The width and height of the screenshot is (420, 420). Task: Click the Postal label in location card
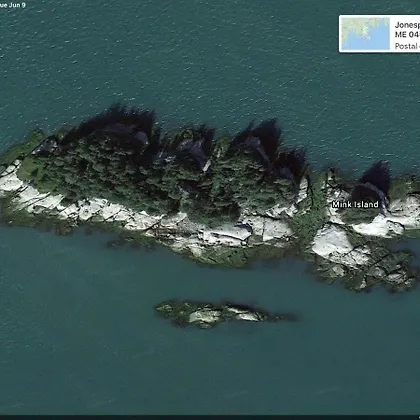tap(407, 46)
